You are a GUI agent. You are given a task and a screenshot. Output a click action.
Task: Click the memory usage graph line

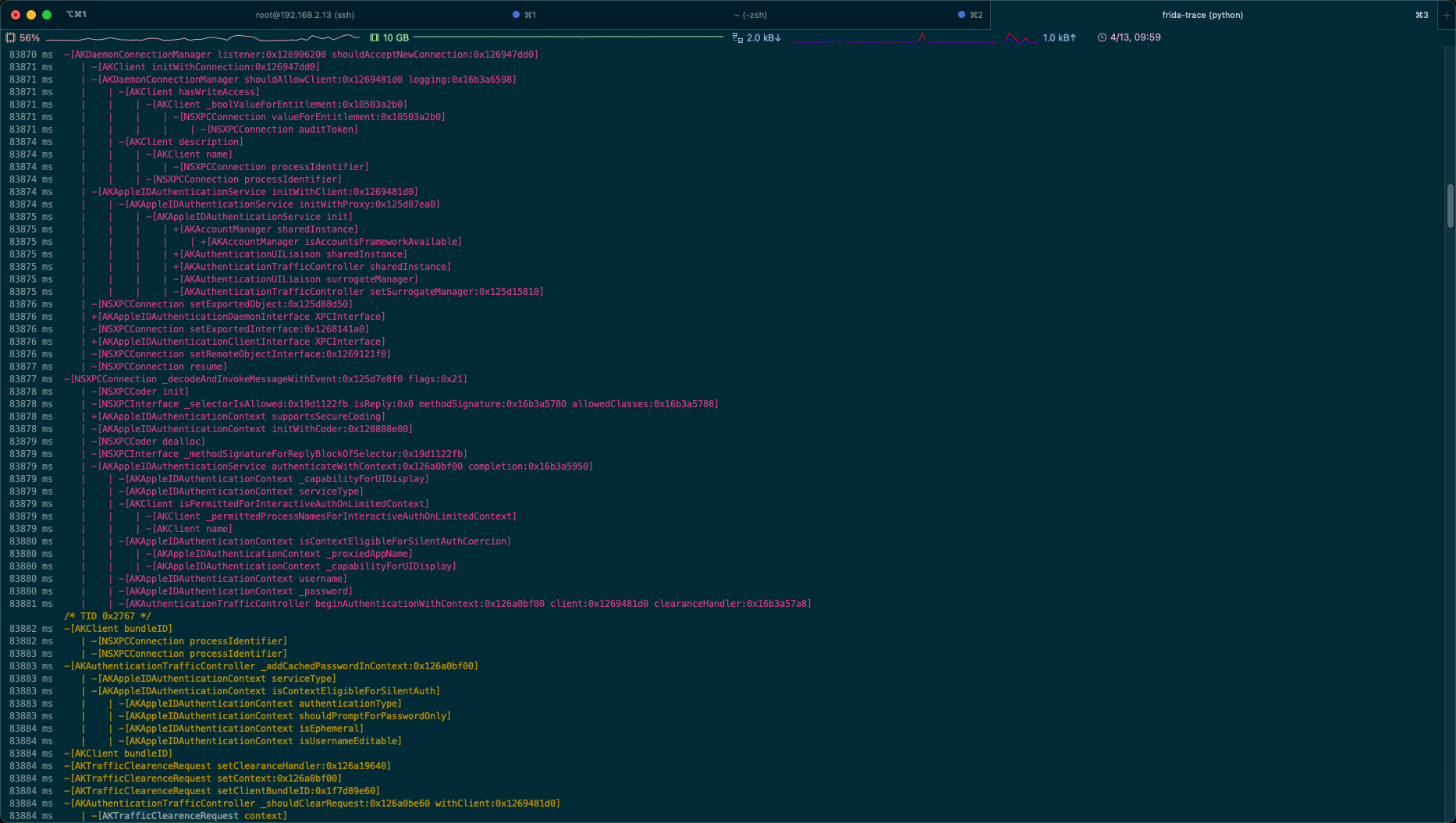point(568,37)
